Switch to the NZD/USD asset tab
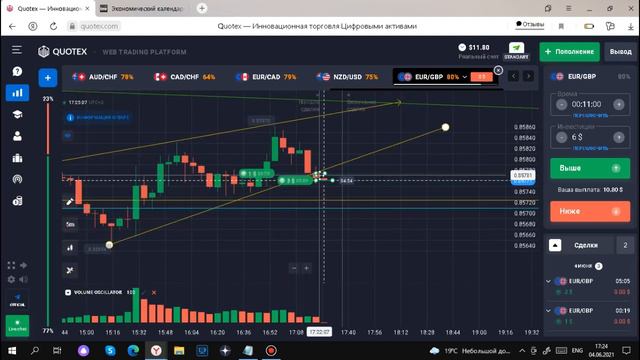Screen dimensions: 640x360 tap(348, 77)
